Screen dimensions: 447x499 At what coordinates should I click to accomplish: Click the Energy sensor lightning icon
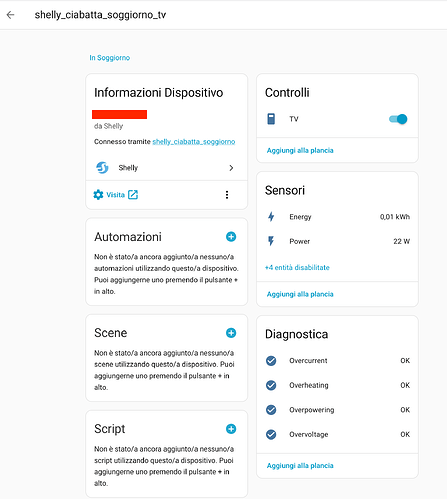[x=271, y=217]
